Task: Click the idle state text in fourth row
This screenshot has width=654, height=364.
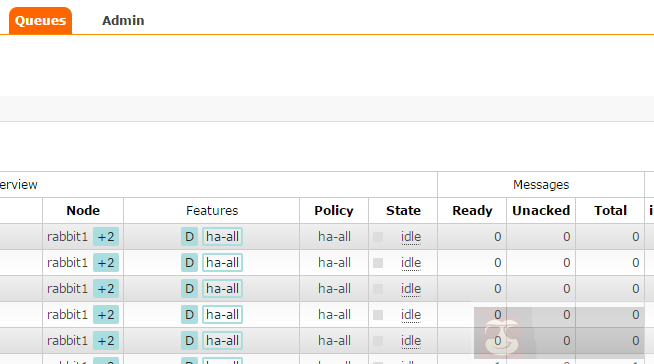Action: (x=411, y=315)
